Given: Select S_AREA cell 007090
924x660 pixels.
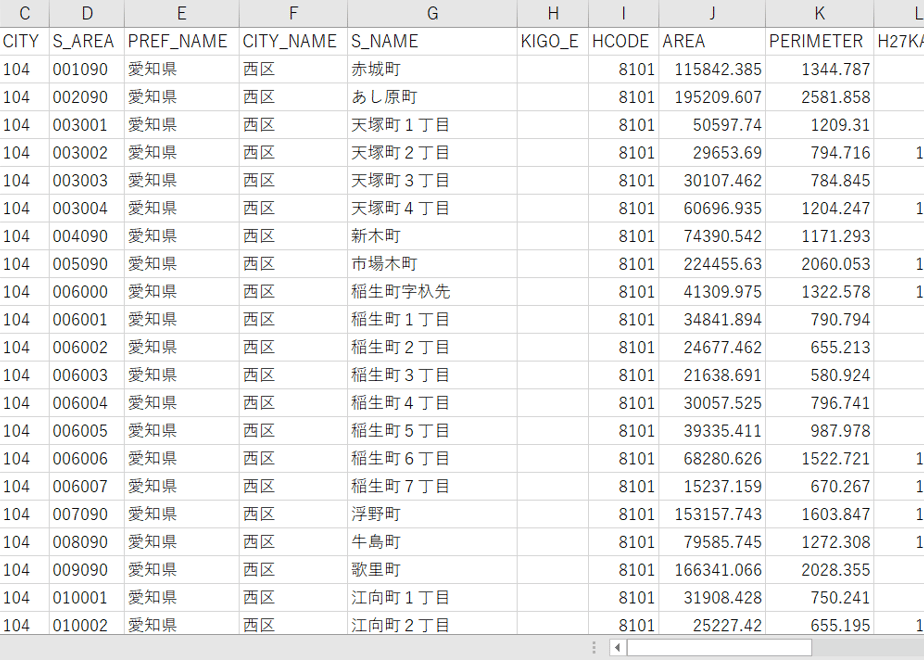Looking at the screenshot, I should (x=87, y=514).
